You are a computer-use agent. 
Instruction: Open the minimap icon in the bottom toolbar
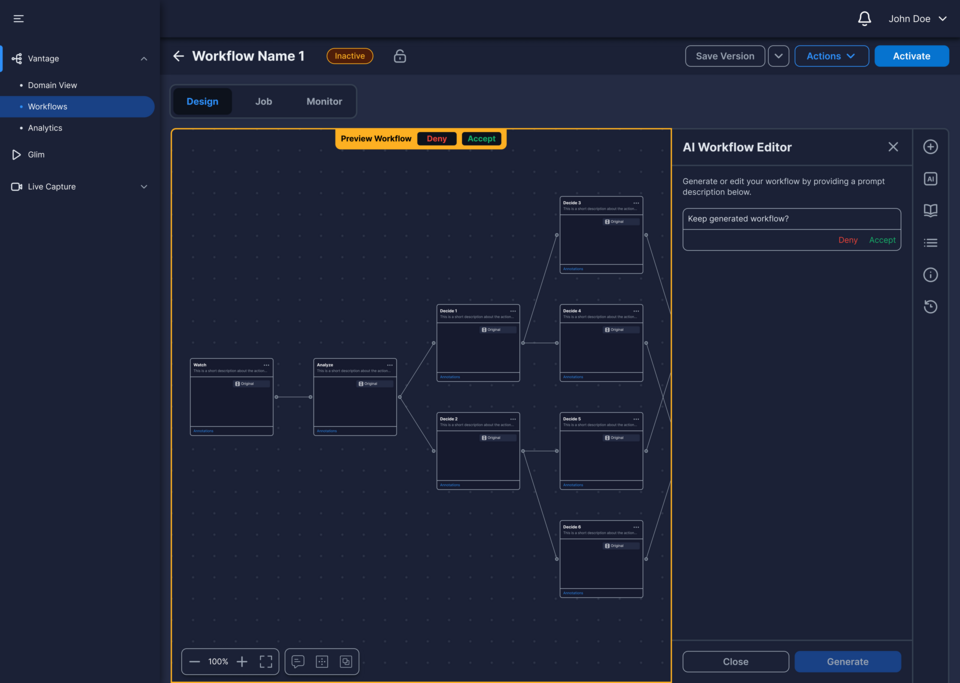pyautogui.click(x=345, y=661)
